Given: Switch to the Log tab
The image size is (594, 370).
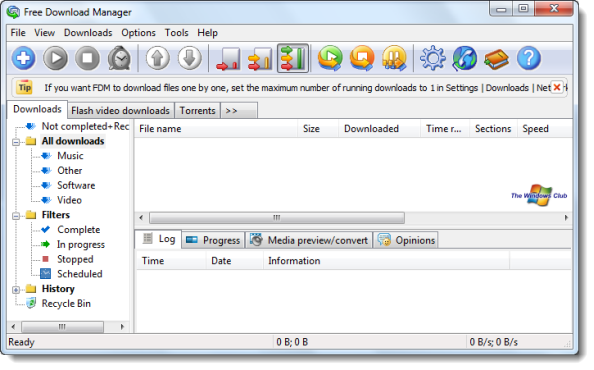Looking at the screenshot, I should (158, 239).
